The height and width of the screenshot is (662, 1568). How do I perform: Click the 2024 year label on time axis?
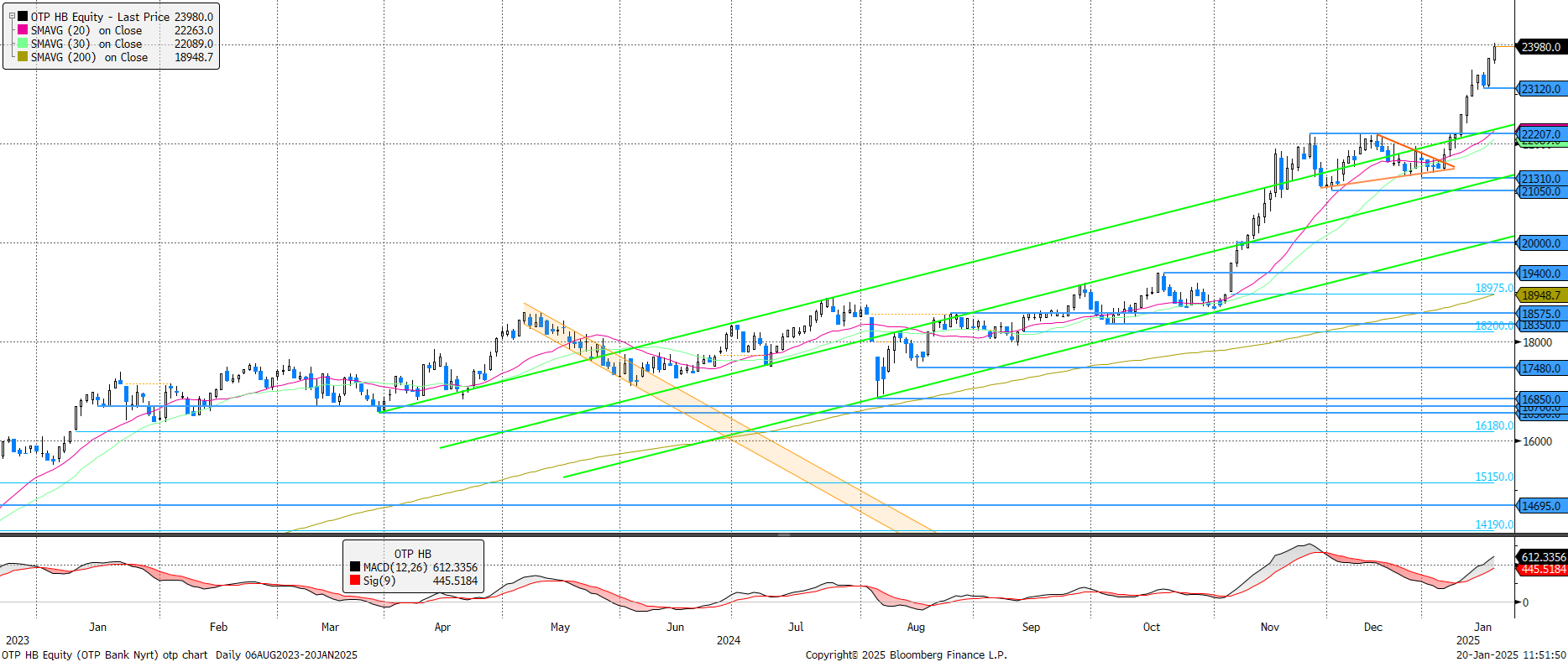pos(728,640)
